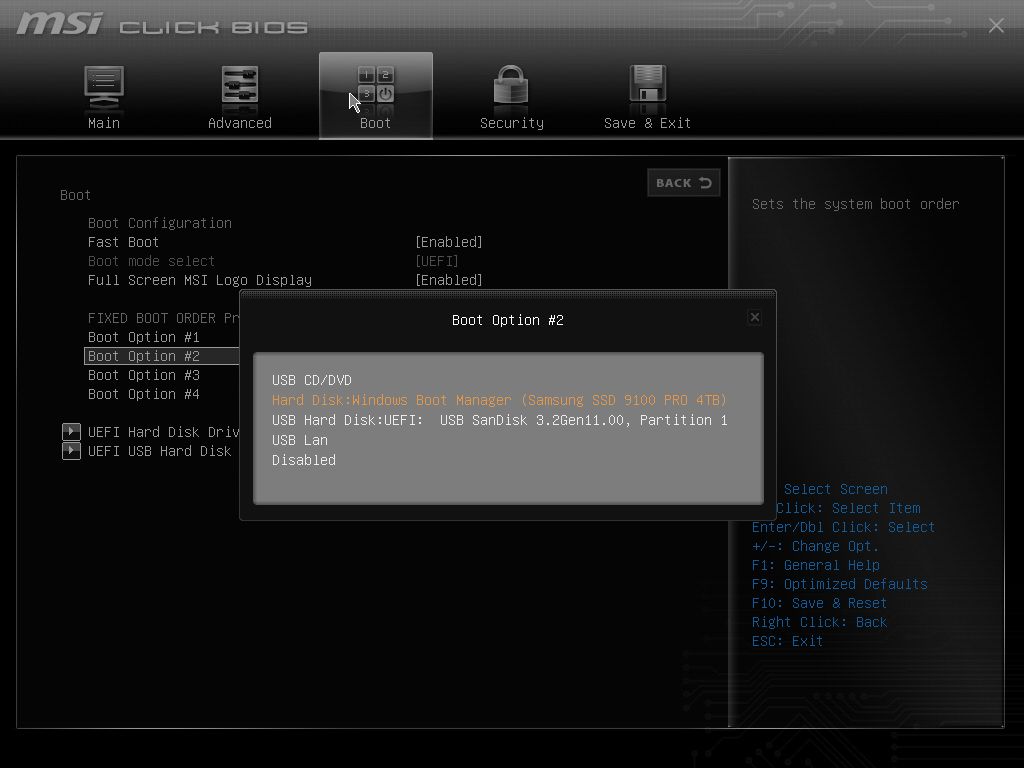1024x768 pixels.
Task: Change MSI Logo Display [Enabled] value
Action: [x=449, y=280]
